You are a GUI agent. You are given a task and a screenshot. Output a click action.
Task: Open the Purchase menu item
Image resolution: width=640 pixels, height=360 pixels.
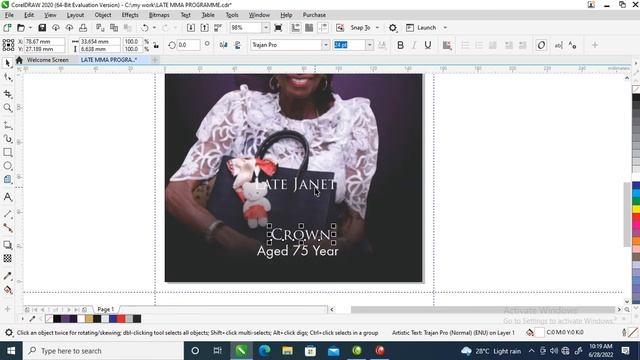coord(314,15)
